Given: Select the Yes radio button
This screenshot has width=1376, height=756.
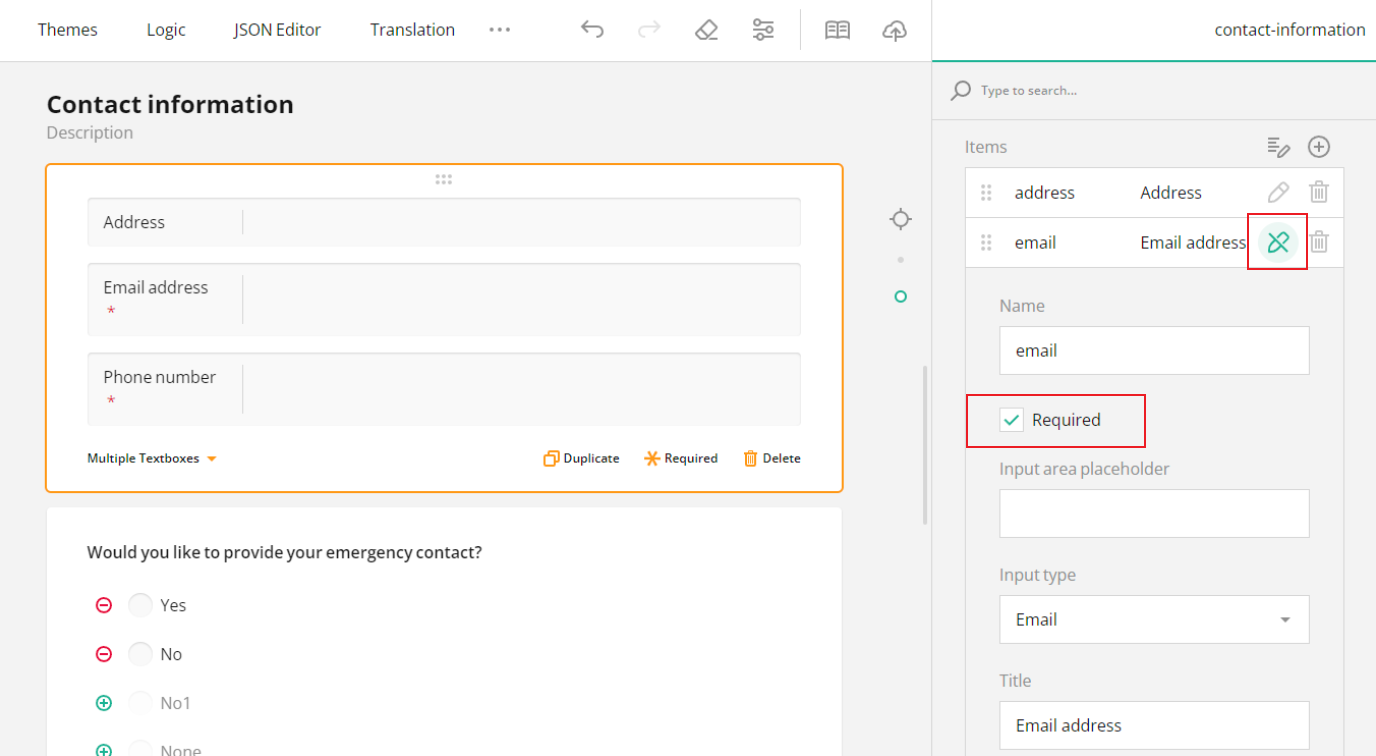Looking at the screenshot, I should coord(140,604).
